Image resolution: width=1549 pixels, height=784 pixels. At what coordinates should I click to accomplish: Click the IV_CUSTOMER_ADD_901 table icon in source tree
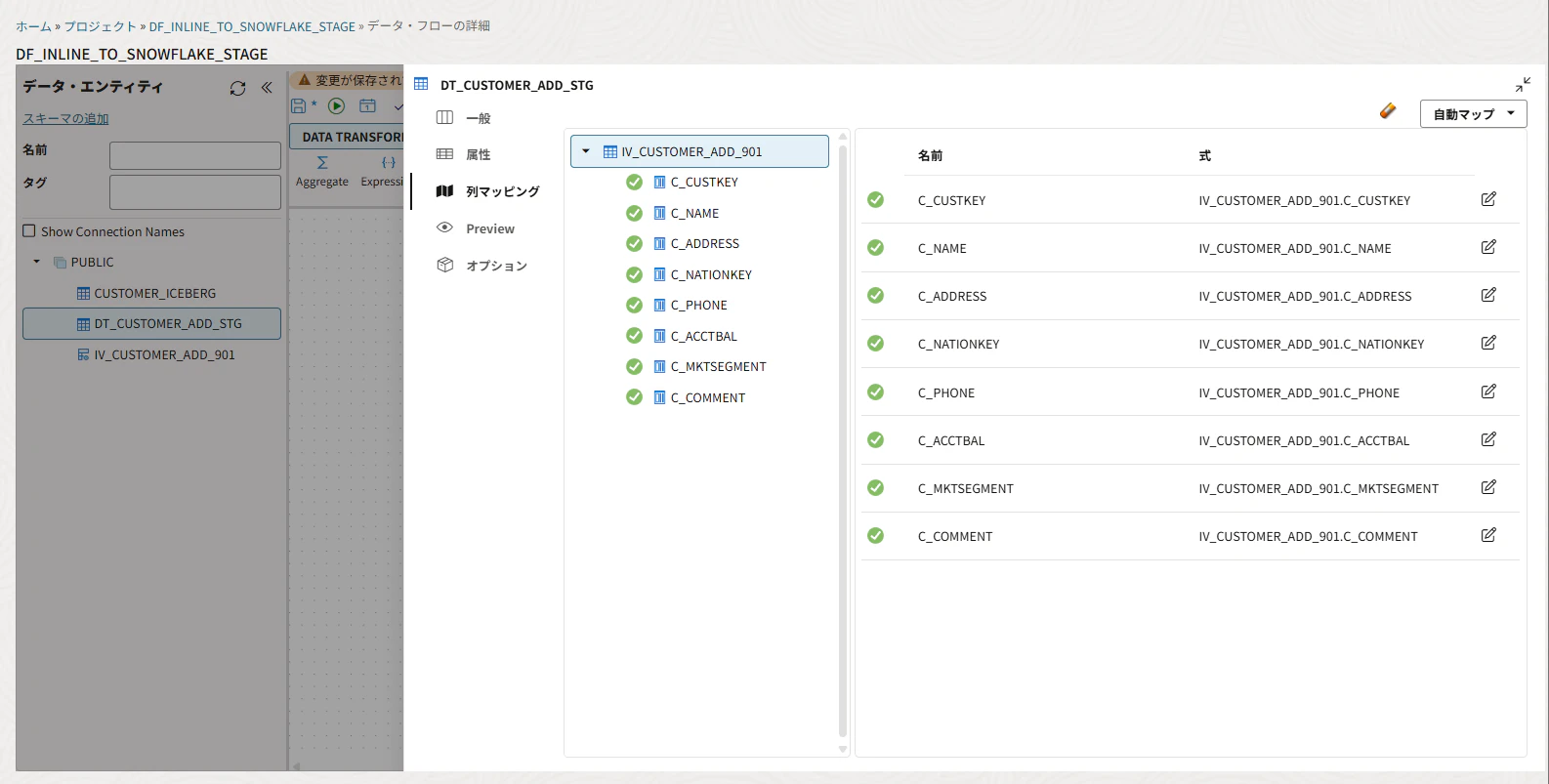[610, 151]
